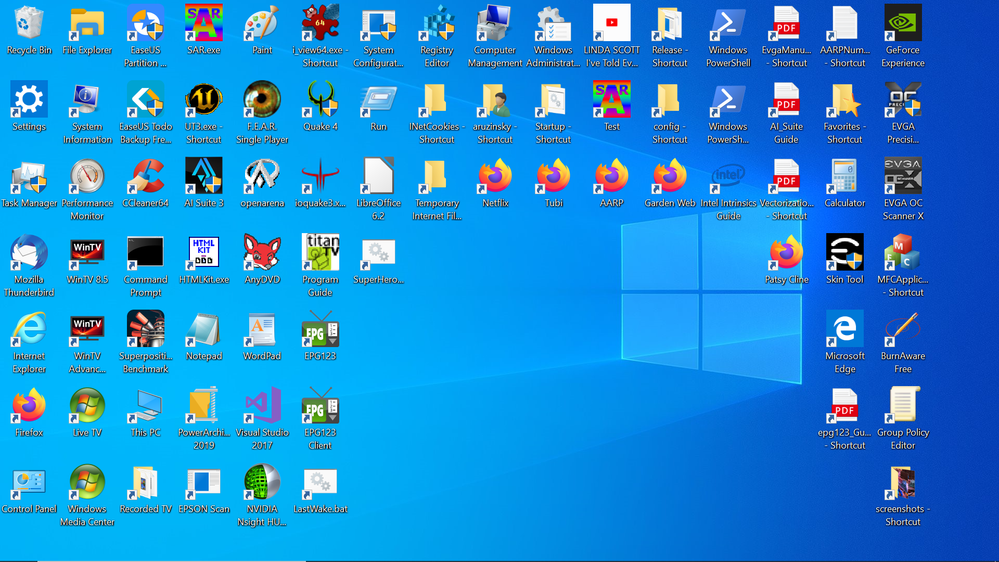Select the Task Manager icon
The height and width of the screenshot is (562, 999).
29,176
